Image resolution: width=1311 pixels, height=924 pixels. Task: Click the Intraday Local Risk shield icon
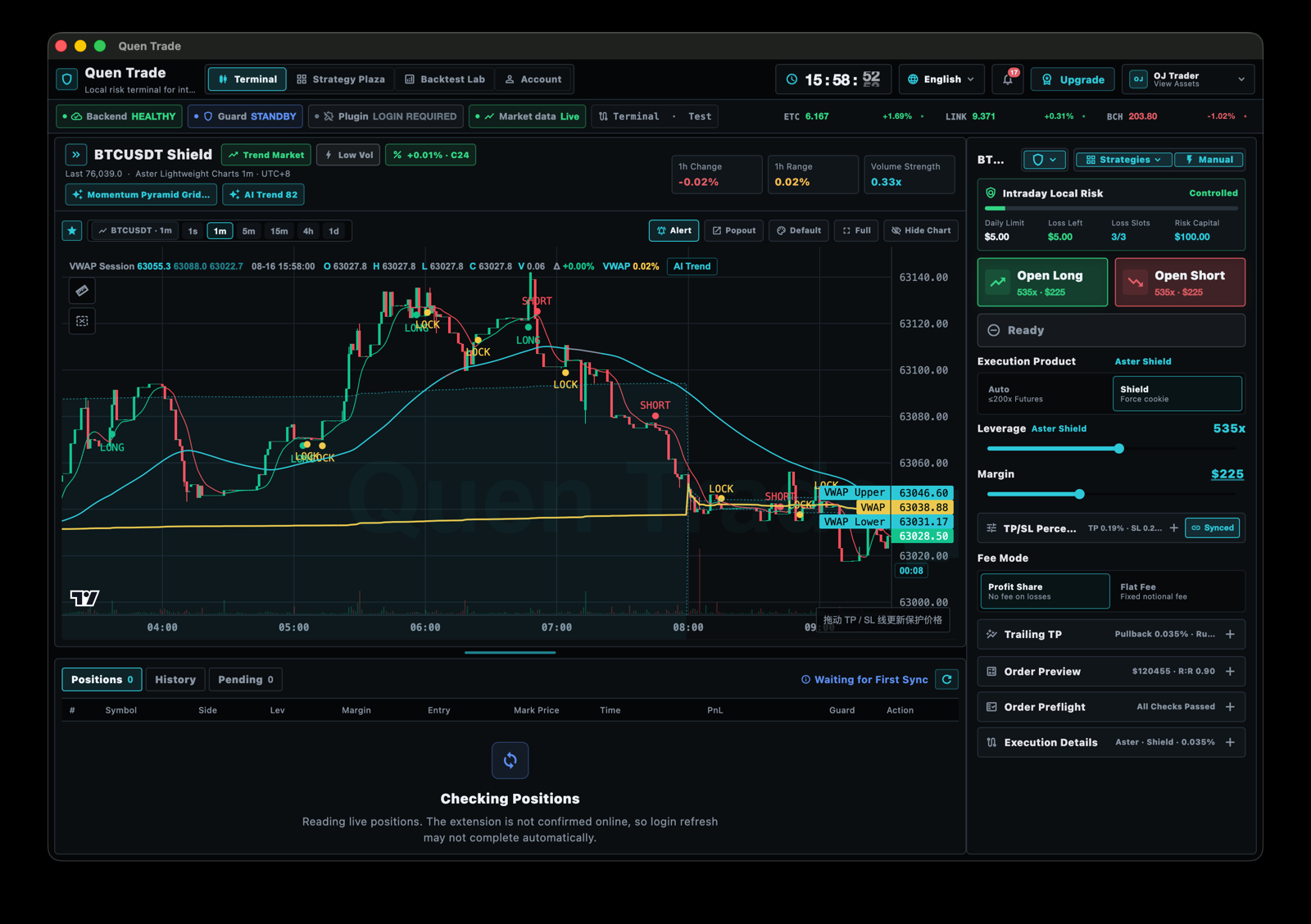pyautogui.click(x=991, y=193)
